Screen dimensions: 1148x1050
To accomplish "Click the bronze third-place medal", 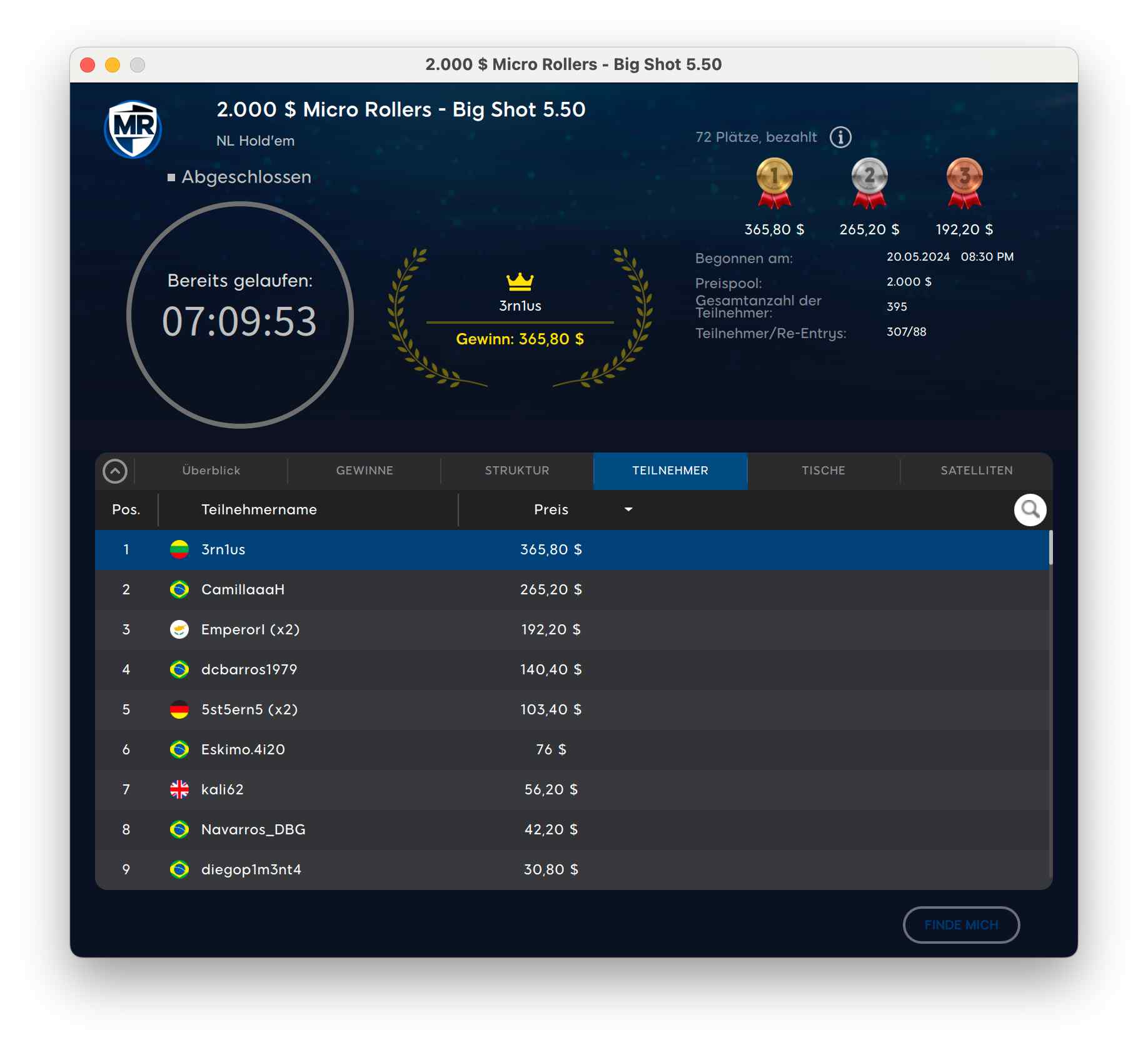I will click(964, 182).
